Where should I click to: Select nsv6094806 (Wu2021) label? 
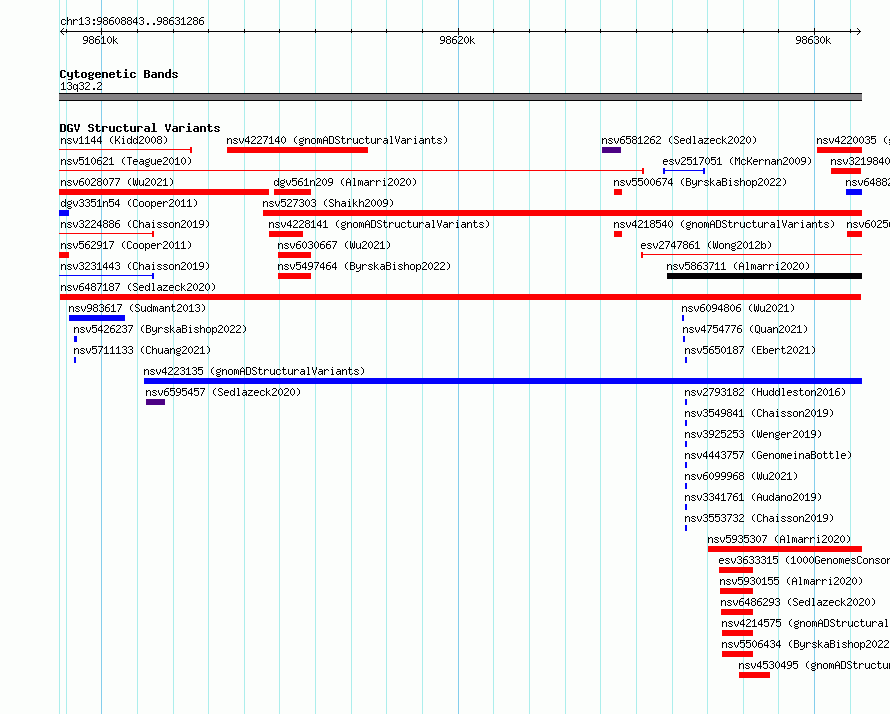(x=738, y=308)
